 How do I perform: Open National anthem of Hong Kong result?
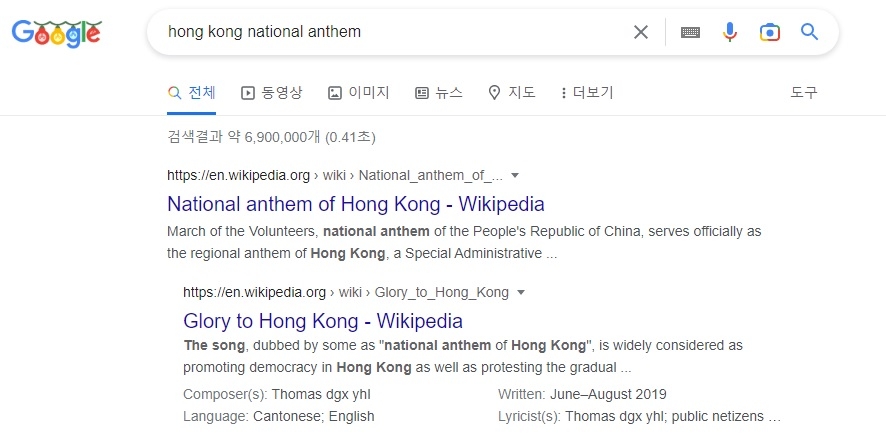point(356,204)
